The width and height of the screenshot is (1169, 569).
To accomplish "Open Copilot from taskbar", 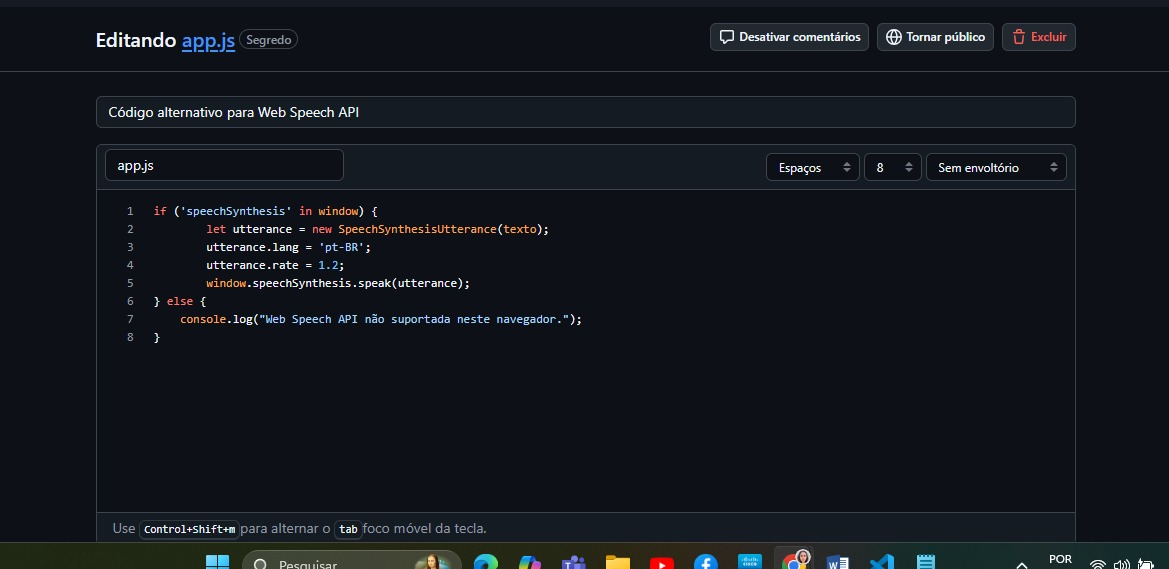I will [x=530, y=562].
